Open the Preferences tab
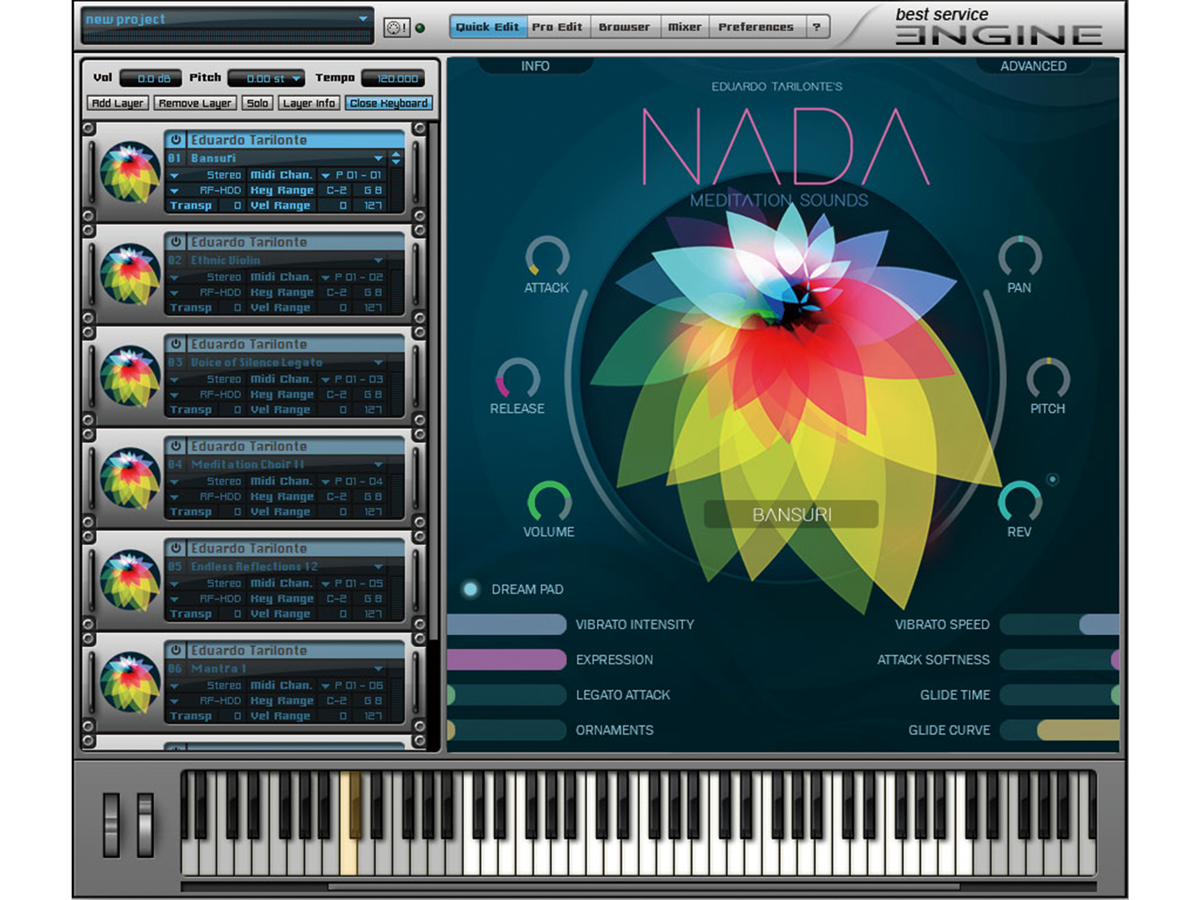This screenshot has height=900, width=1200. (x=756, y=27)
